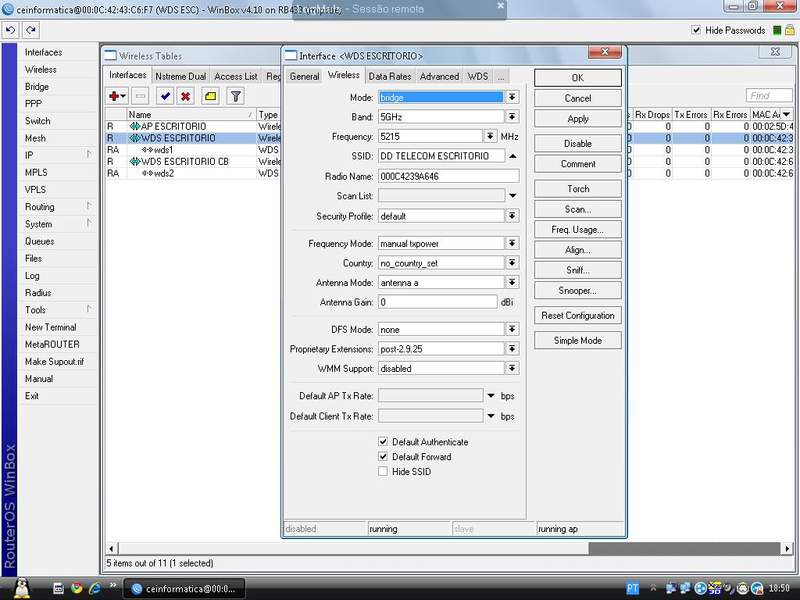Image resolution: width=800 pixels, height=600 pixels.
Task: Click the Simple Mode button
Action: tap(578, 340)
